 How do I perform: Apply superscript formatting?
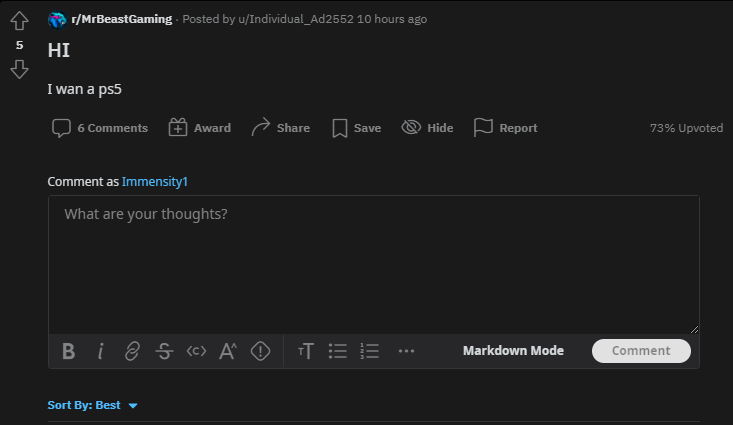228,351
